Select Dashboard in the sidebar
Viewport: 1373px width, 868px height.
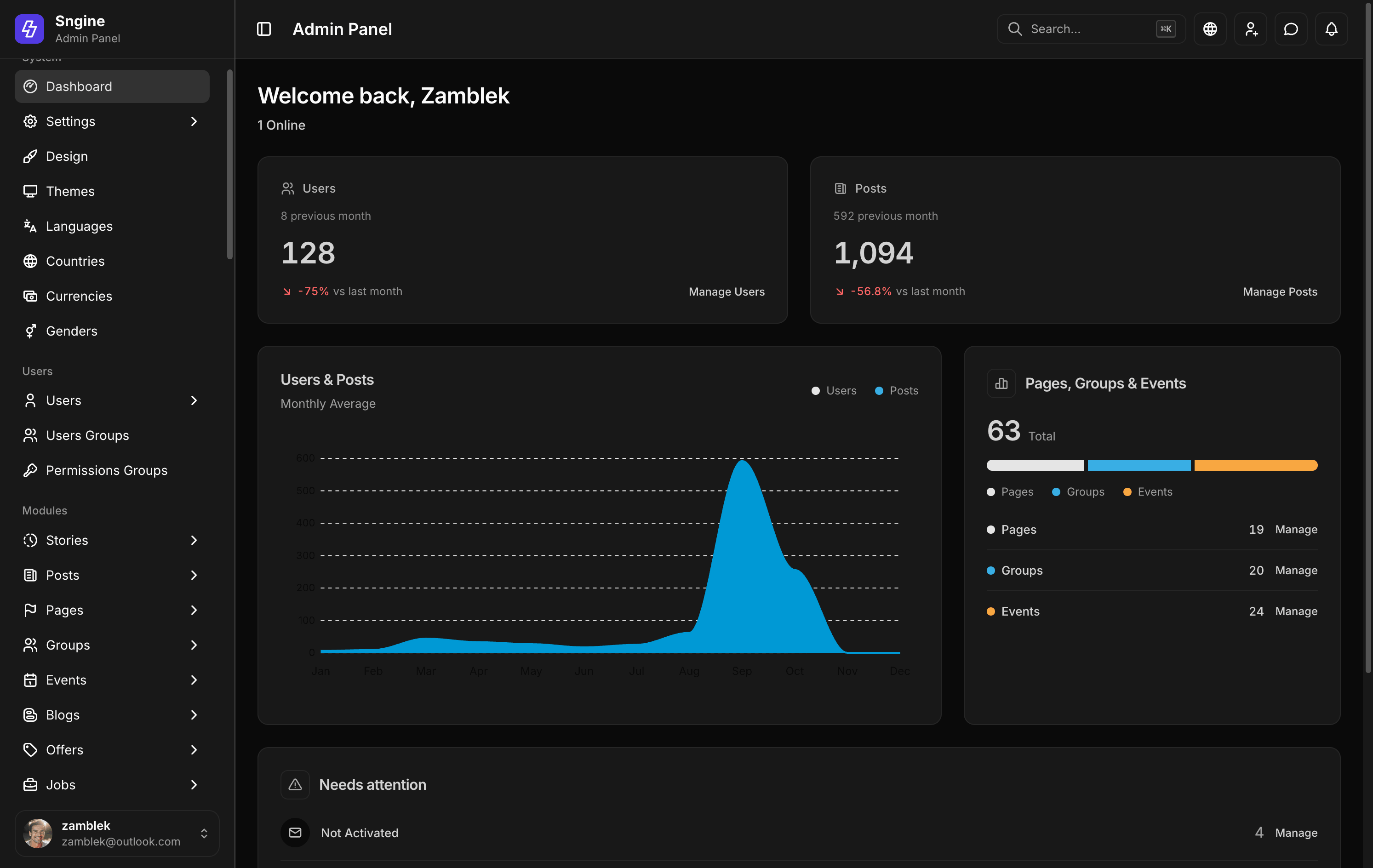tap(112, 86)
